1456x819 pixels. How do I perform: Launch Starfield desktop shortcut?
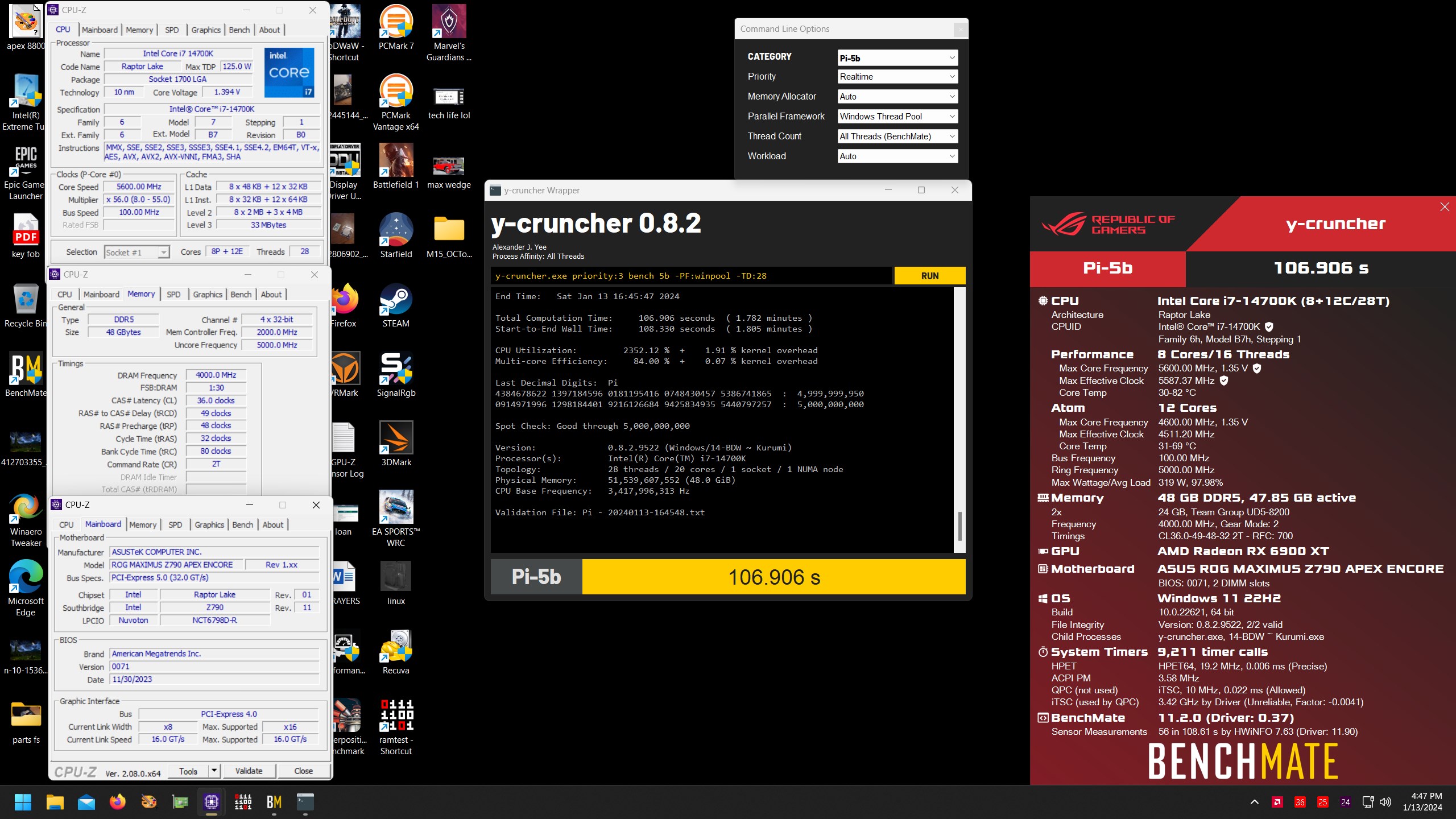pyautogui.click(x=396, y=235)
